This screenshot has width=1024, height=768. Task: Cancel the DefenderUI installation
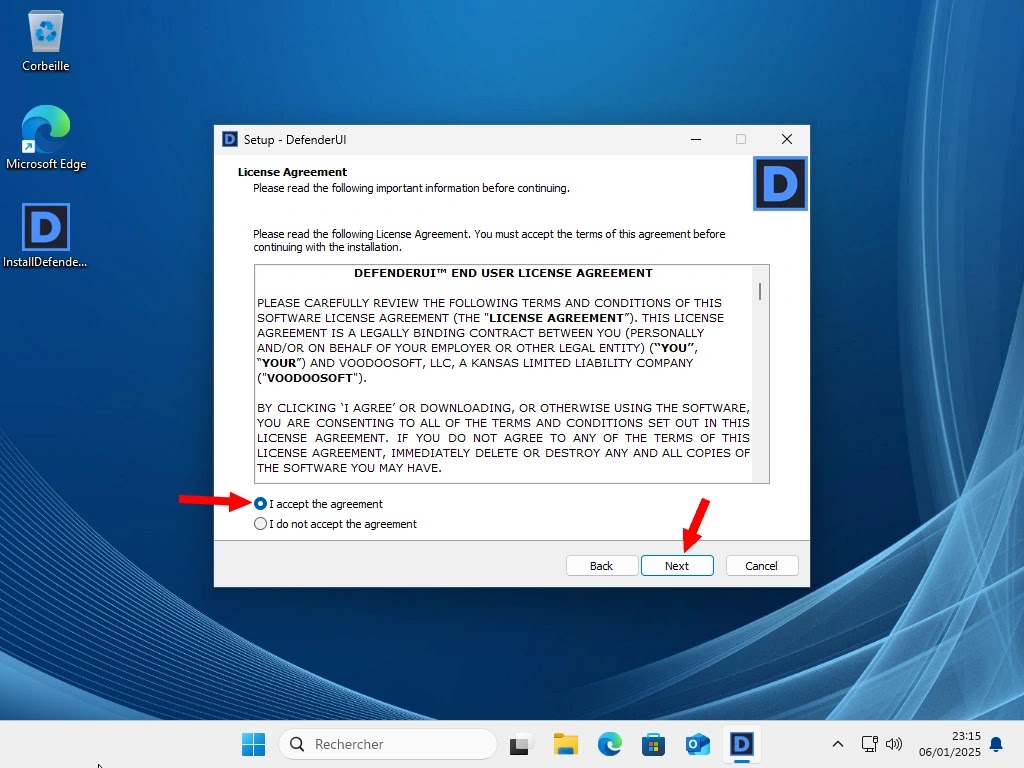pyautogui.click(x=761, y=566)
